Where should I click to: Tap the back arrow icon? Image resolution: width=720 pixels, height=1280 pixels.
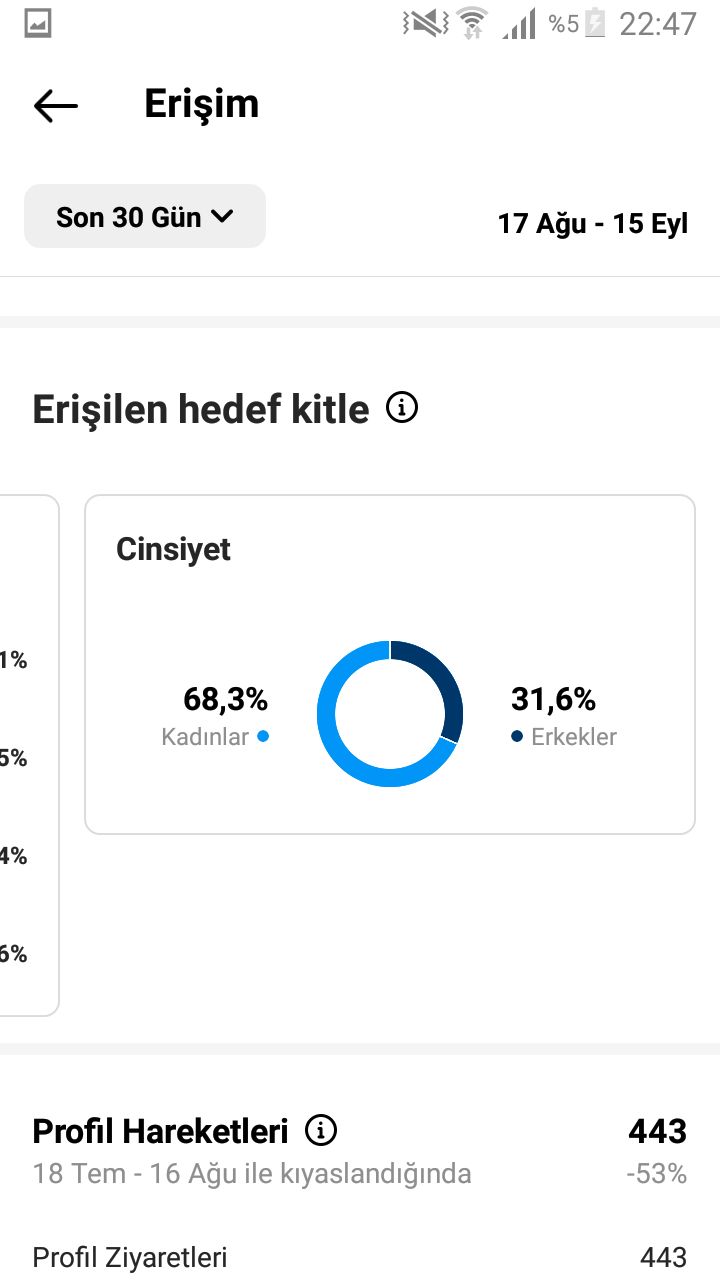pyautogui.click(x=56, y=105)
